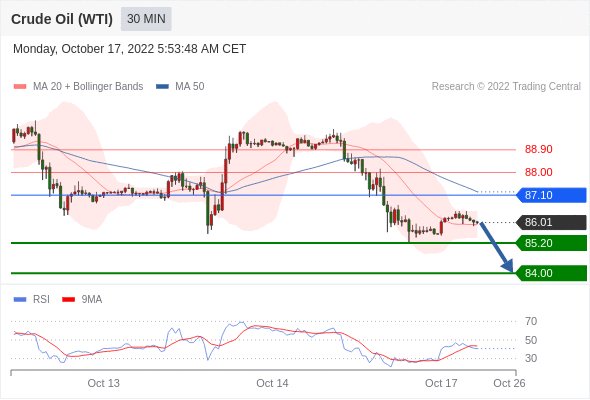The width and height of the screenshot is (590, 400).
Task: Click the RSI 50 level label
Action: coord(531,340)
